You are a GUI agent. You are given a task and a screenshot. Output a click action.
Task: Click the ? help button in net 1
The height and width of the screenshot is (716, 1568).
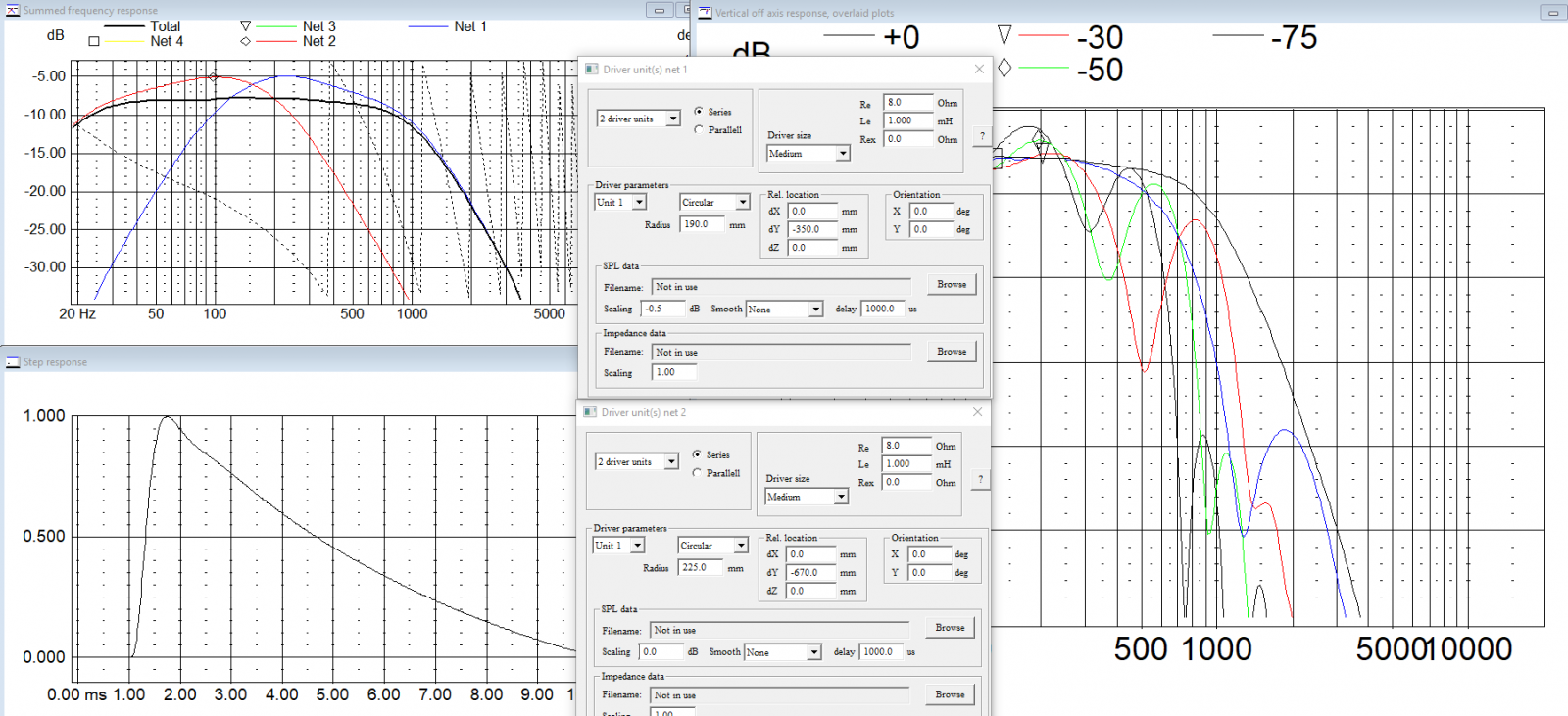coord(982,136)
